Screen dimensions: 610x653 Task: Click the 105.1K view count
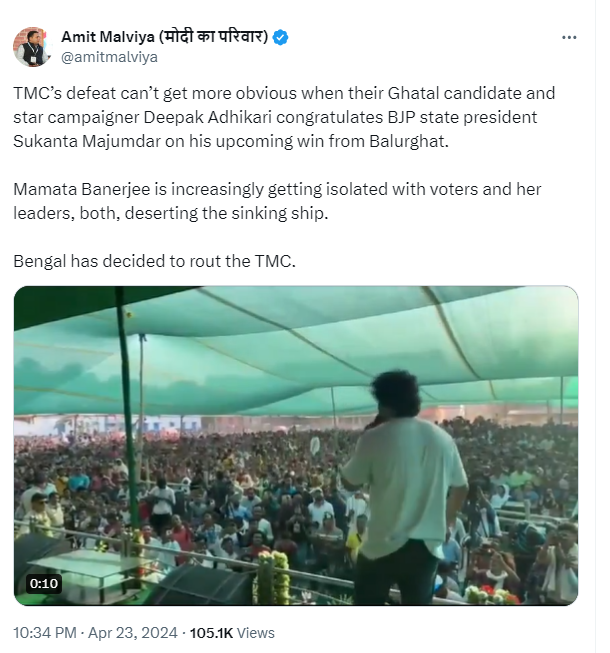(210, 633)
